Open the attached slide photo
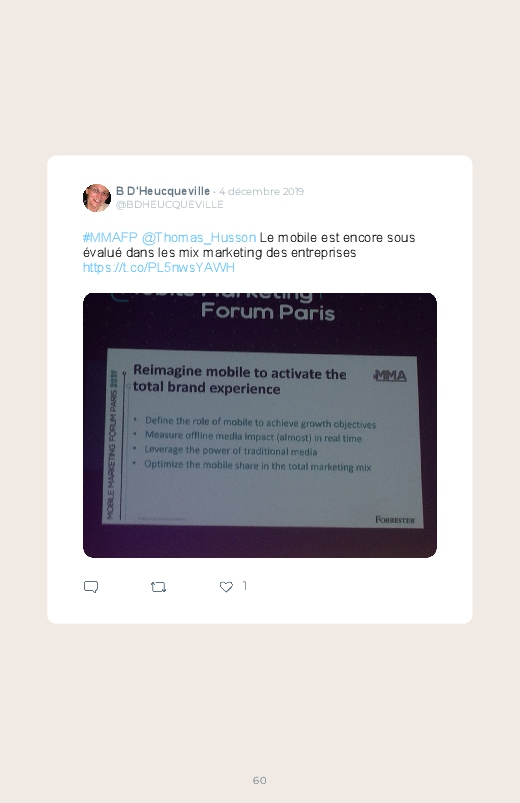This screenshot has height=803, width=520. [260, 425]
